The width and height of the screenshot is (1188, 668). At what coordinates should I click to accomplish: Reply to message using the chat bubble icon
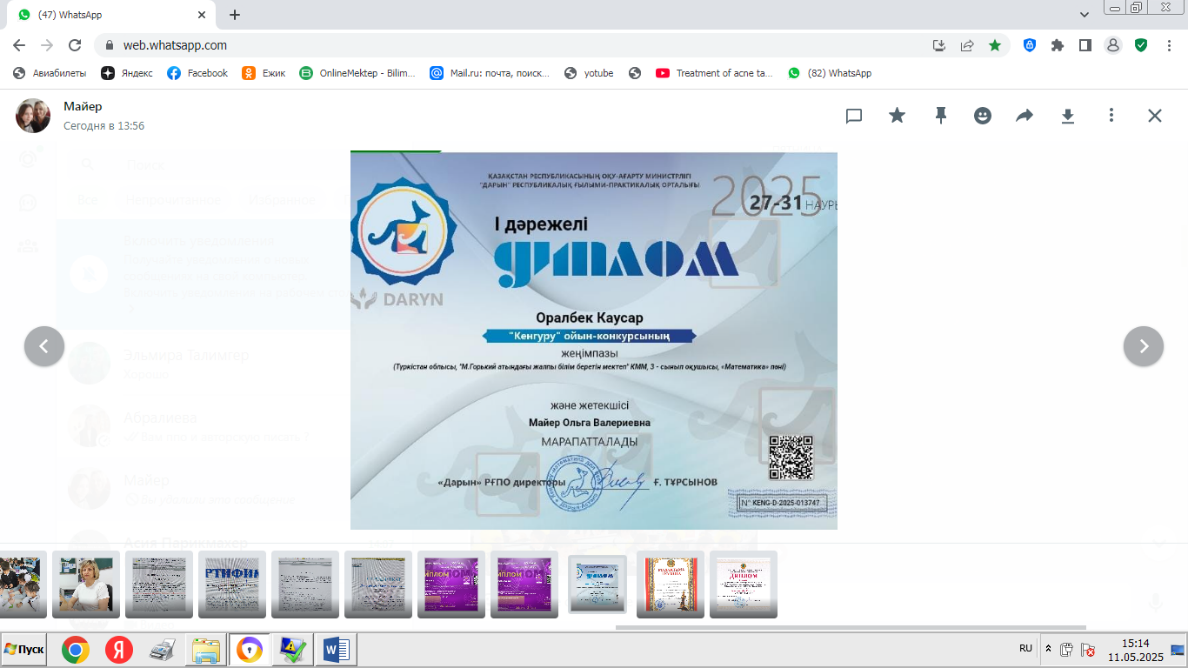click(x=854, y=116)
